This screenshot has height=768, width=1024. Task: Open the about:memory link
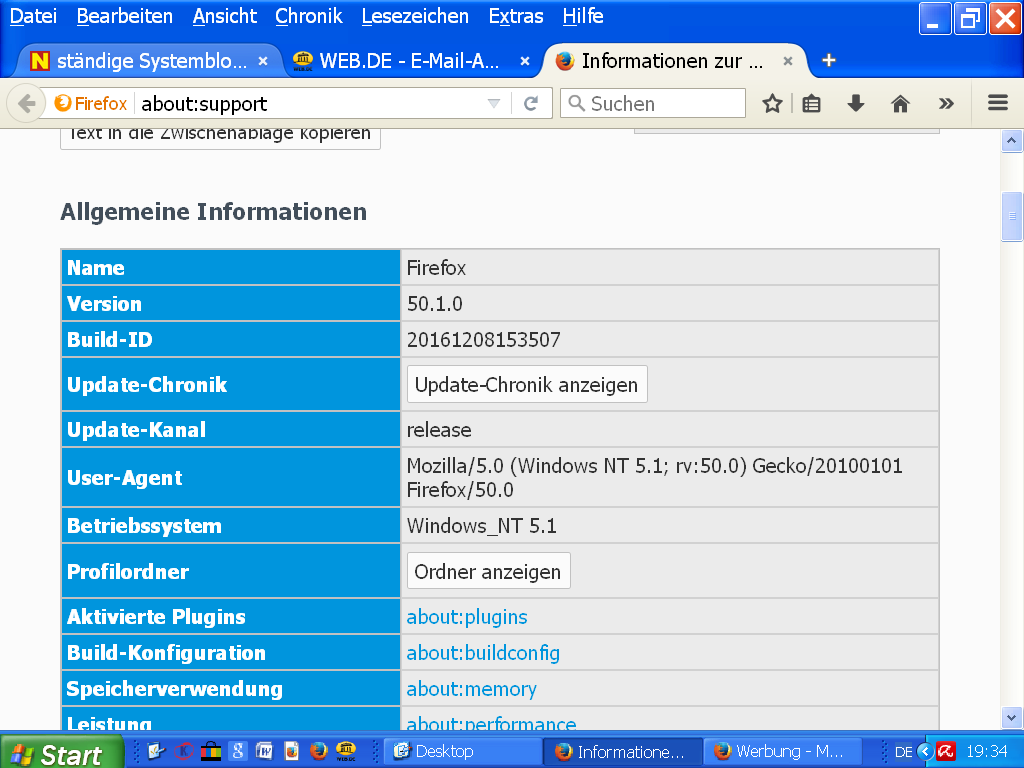[x=472, y=689]
